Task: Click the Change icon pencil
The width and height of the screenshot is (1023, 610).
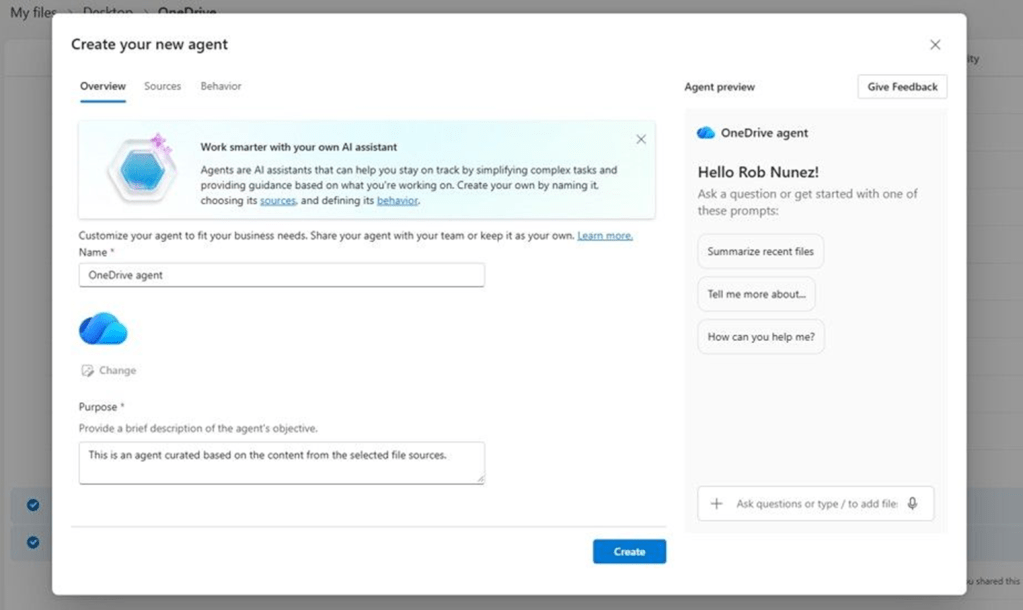Action: [x=87, y=371]
